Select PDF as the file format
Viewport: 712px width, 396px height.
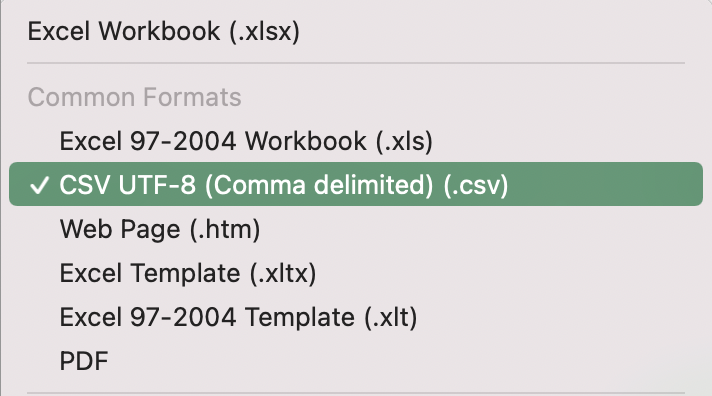pyautogui.click(x=356, y=361)
